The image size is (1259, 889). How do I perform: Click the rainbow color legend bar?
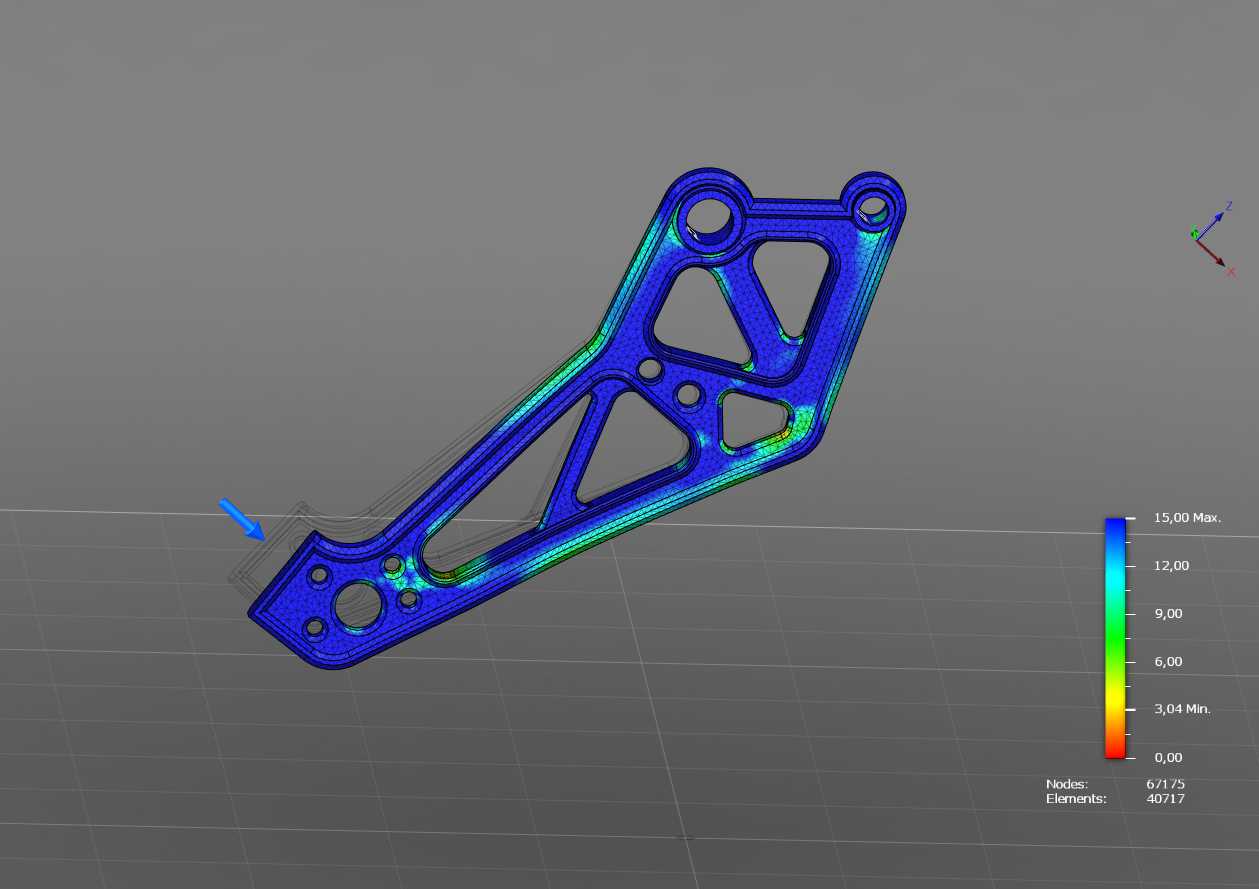(1115, 638)
